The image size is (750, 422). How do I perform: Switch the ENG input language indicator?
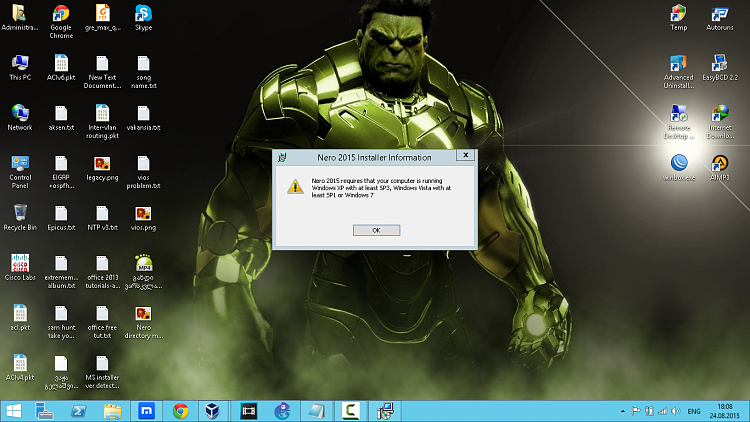click(694, 411)
